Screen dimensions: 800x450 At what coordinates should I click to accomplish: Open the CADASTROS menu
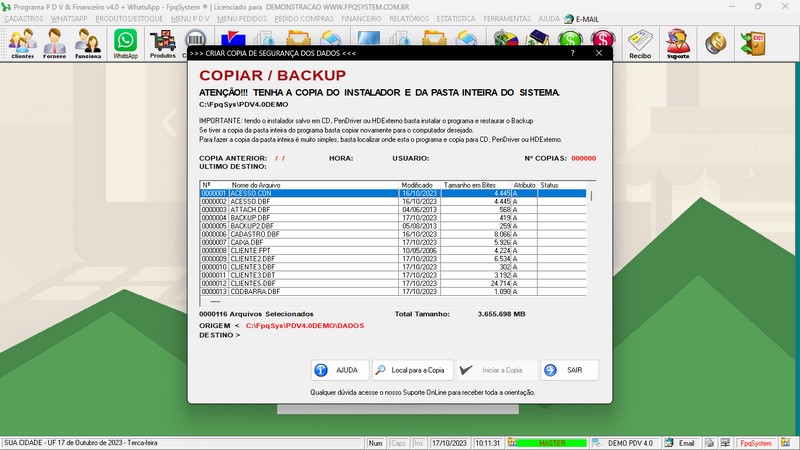point(24,19)
